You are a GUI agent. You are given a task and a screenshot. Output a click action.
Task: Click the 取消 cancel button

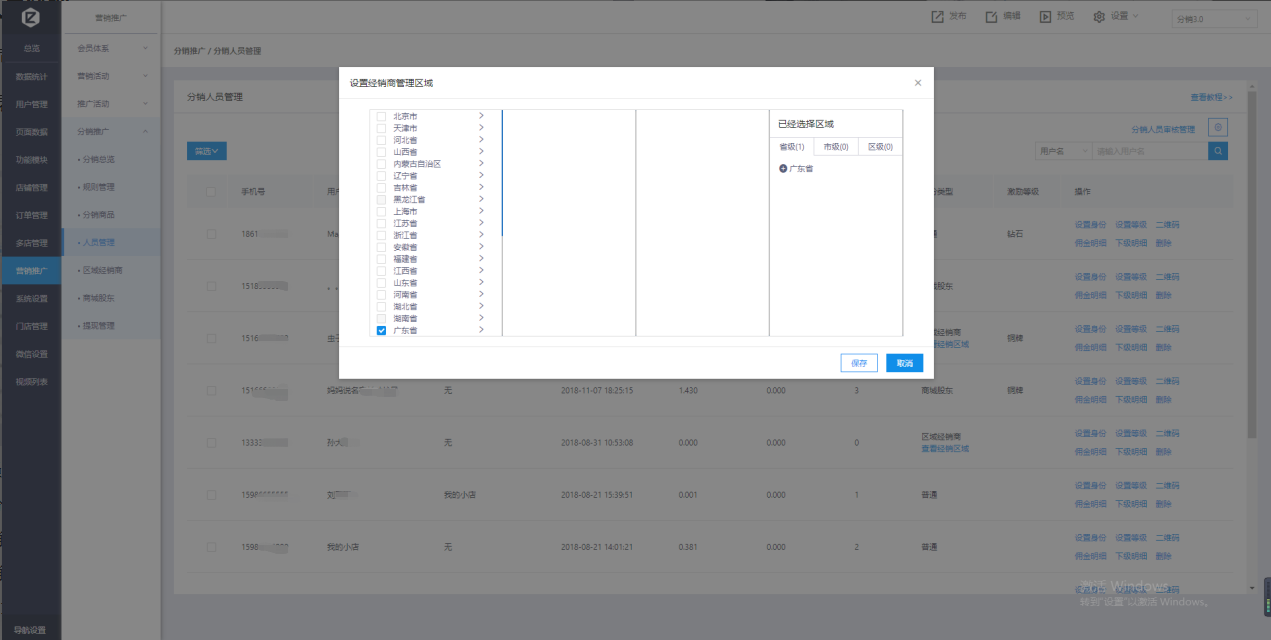click(904, 363)
